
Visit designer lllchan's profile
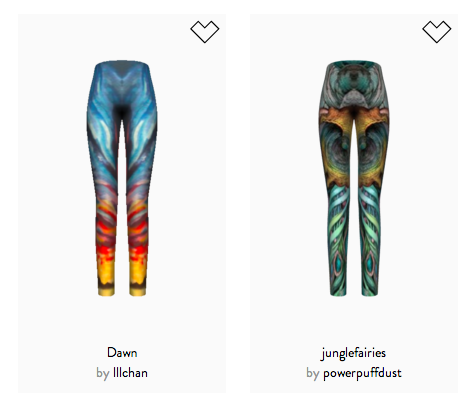[x=130, y=373]
